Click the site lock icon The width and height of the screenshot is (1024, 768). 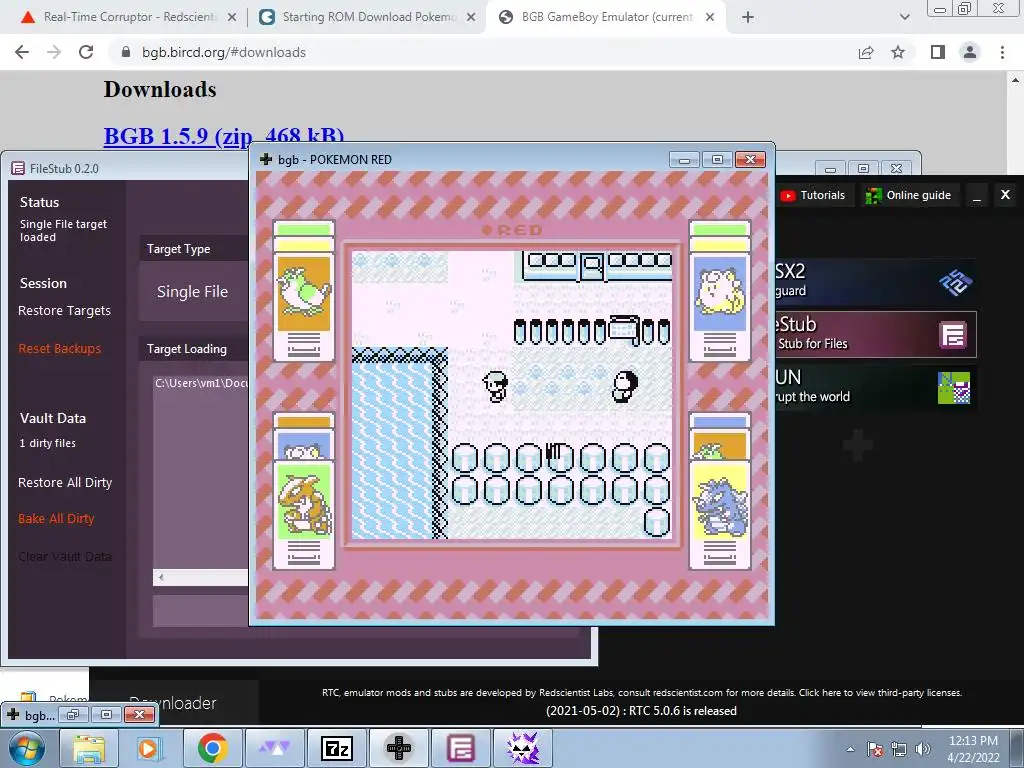coord(126,52)
